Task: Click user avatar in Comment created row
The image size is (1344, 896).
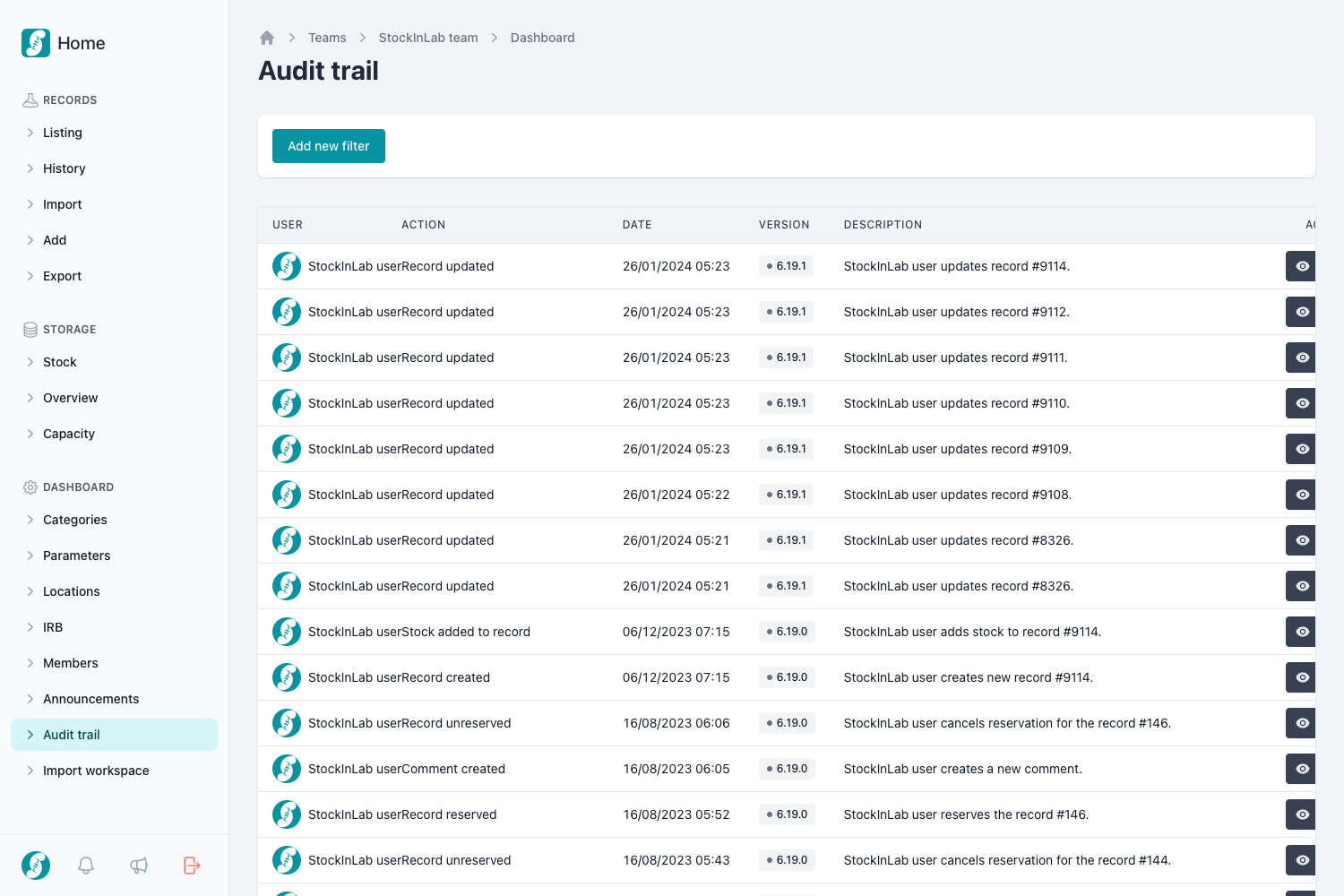Action: tap(287, 769)
